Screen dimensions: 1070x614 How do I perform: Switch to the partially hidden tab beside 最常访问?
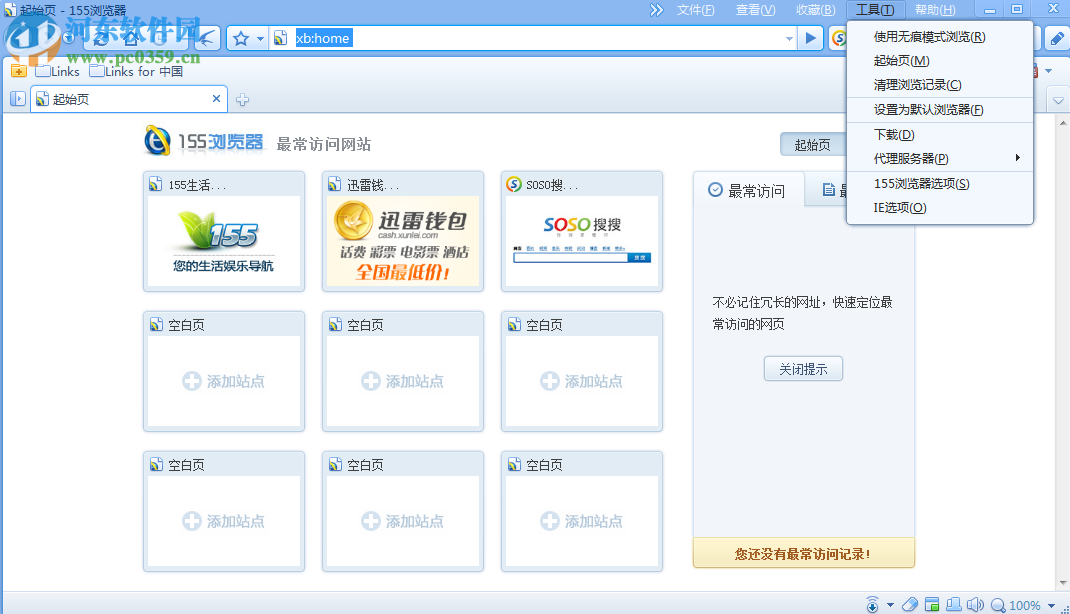click(827, 190)
